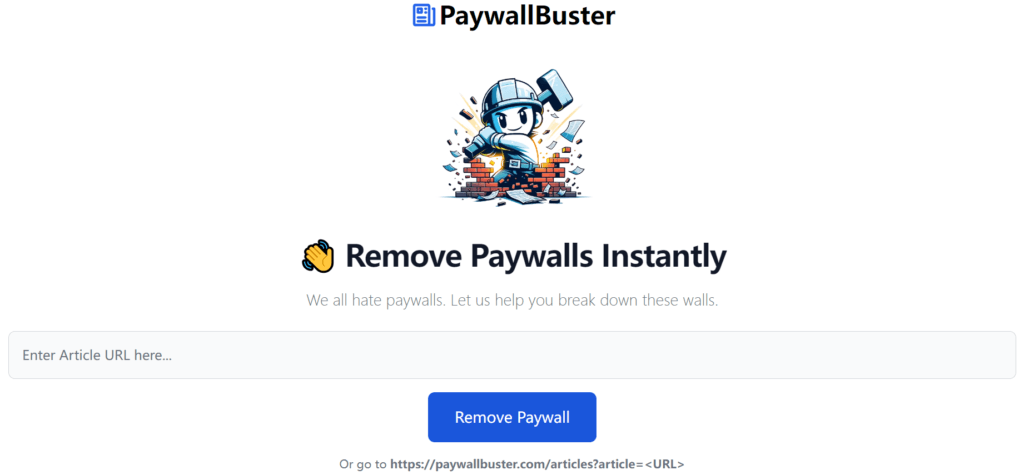
Task: Click the scattered papers below the brick wall
Action: point(521,197)
